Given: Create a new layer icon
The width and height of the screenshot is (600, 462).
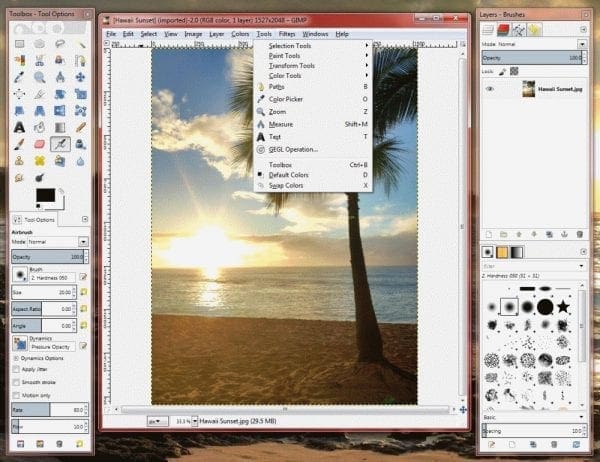Looking at the screenshot, I should (x=489, y=234).
